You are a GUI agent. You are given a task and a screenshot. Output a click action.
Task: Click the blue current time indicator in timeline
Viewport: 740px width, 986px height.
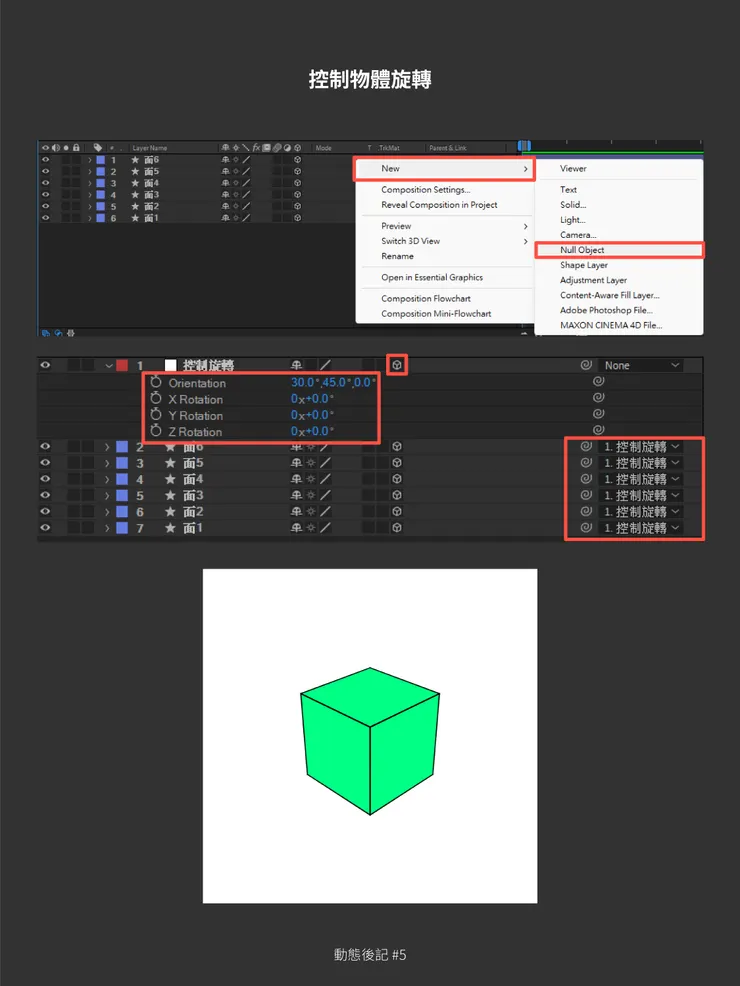coord(524,146)
